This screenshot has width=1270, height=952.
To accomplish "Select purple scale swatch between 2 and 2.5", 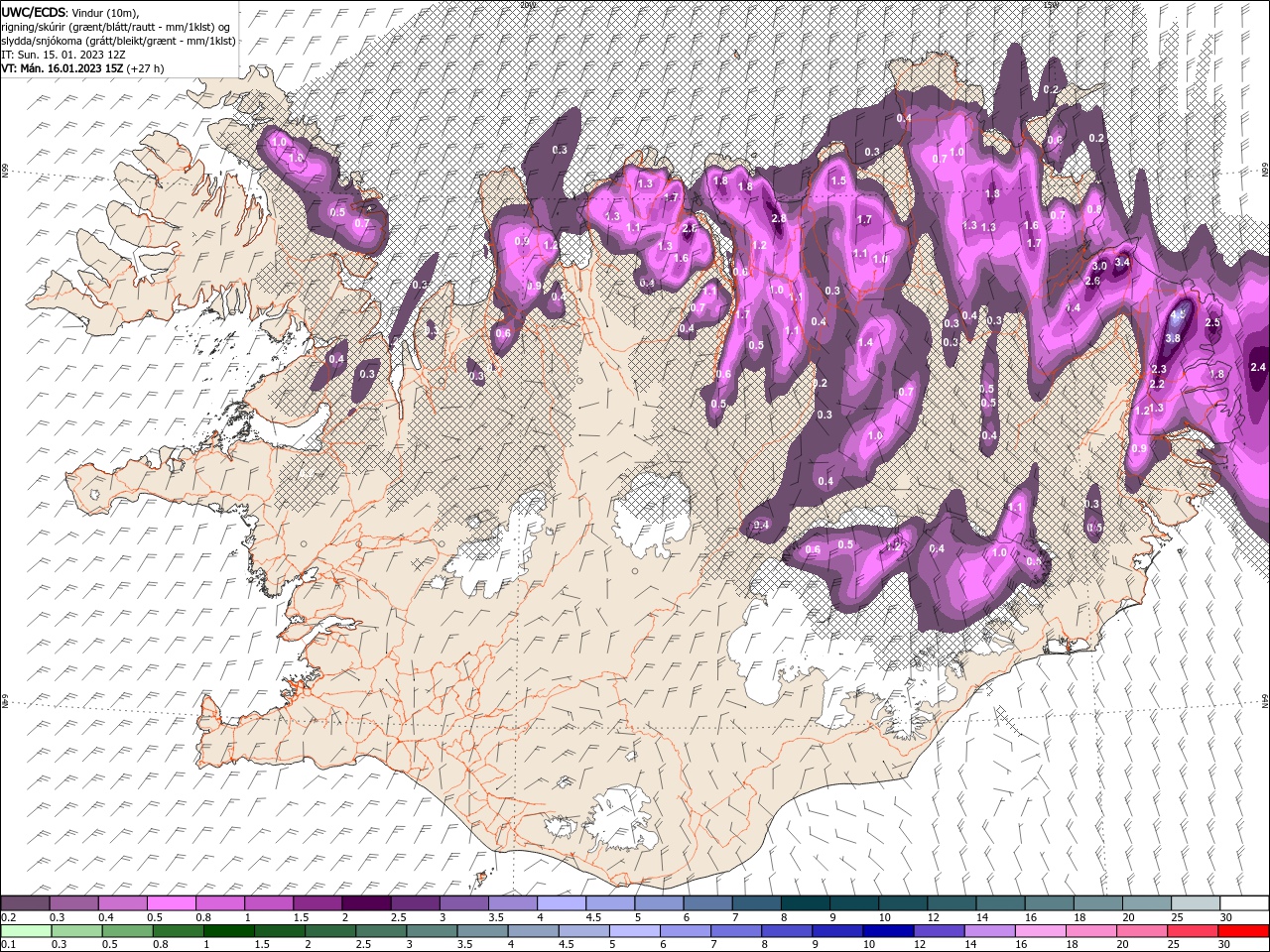I will (x=366, y=903).
